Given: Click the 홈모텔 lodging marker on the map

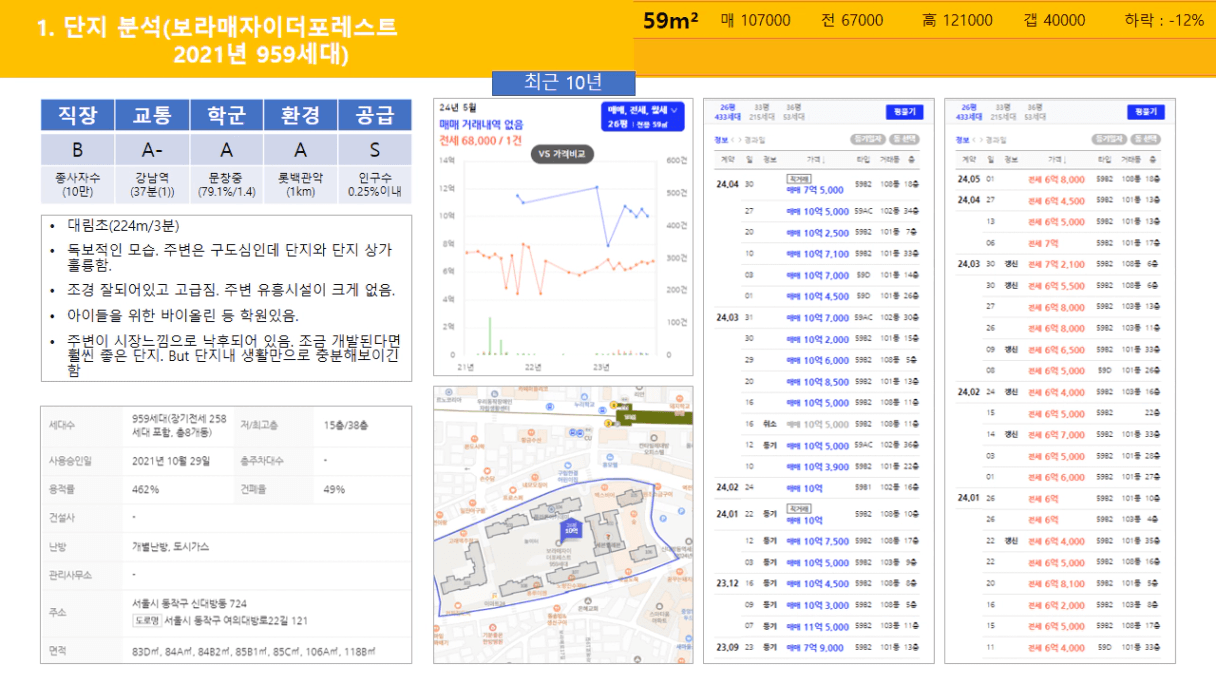Looking at the screenshot, I should coord(610,460).
